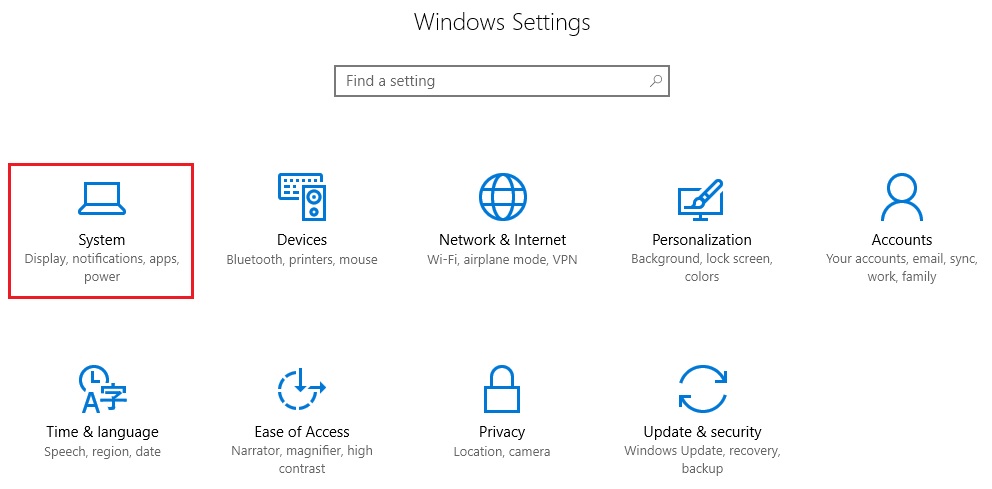Select the 'Network & Internet' label text
This screenshot has height=489, width=992.
pos(502,240)
